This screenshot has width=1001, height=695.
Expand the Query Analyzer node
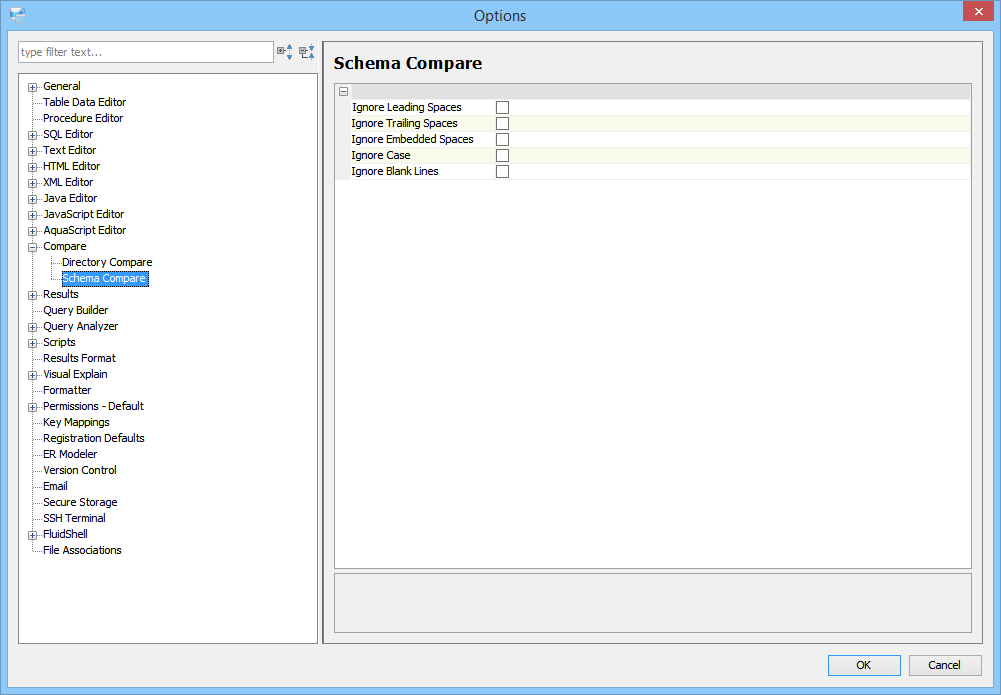[33, 327]
